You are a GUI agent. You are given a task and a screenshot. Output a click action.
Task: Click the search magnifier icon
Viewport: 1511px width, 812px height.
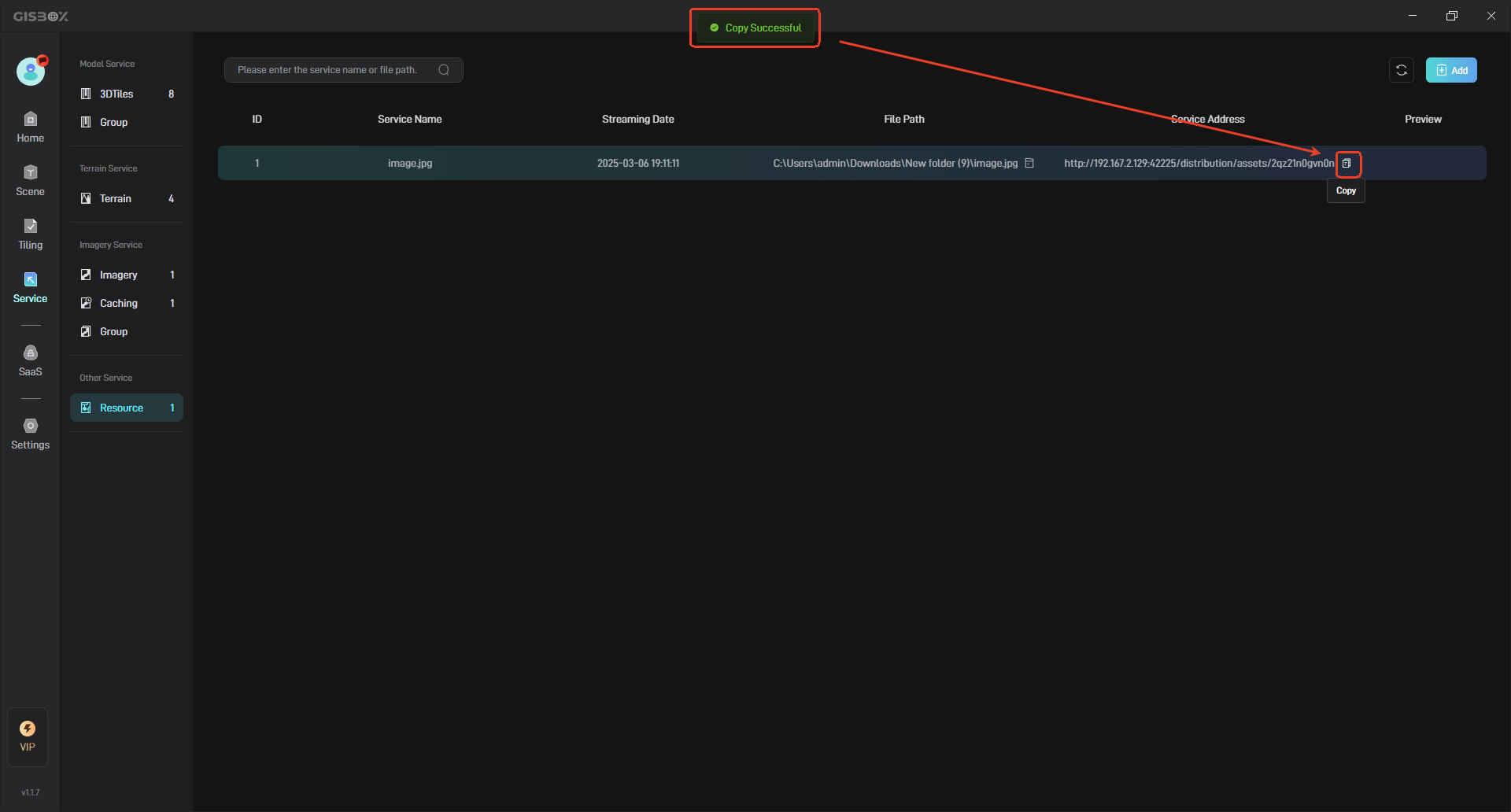point(444,70)
